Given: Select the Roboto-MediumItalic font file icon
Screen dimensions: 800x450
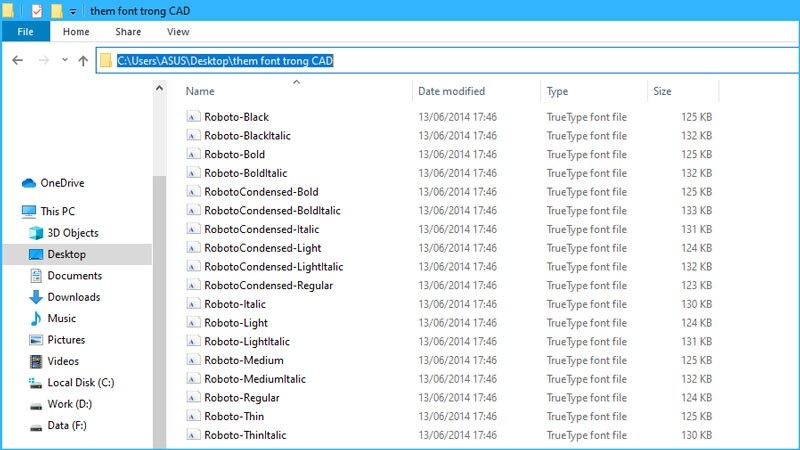Looking at the screenshot, I should click(192, 379).
